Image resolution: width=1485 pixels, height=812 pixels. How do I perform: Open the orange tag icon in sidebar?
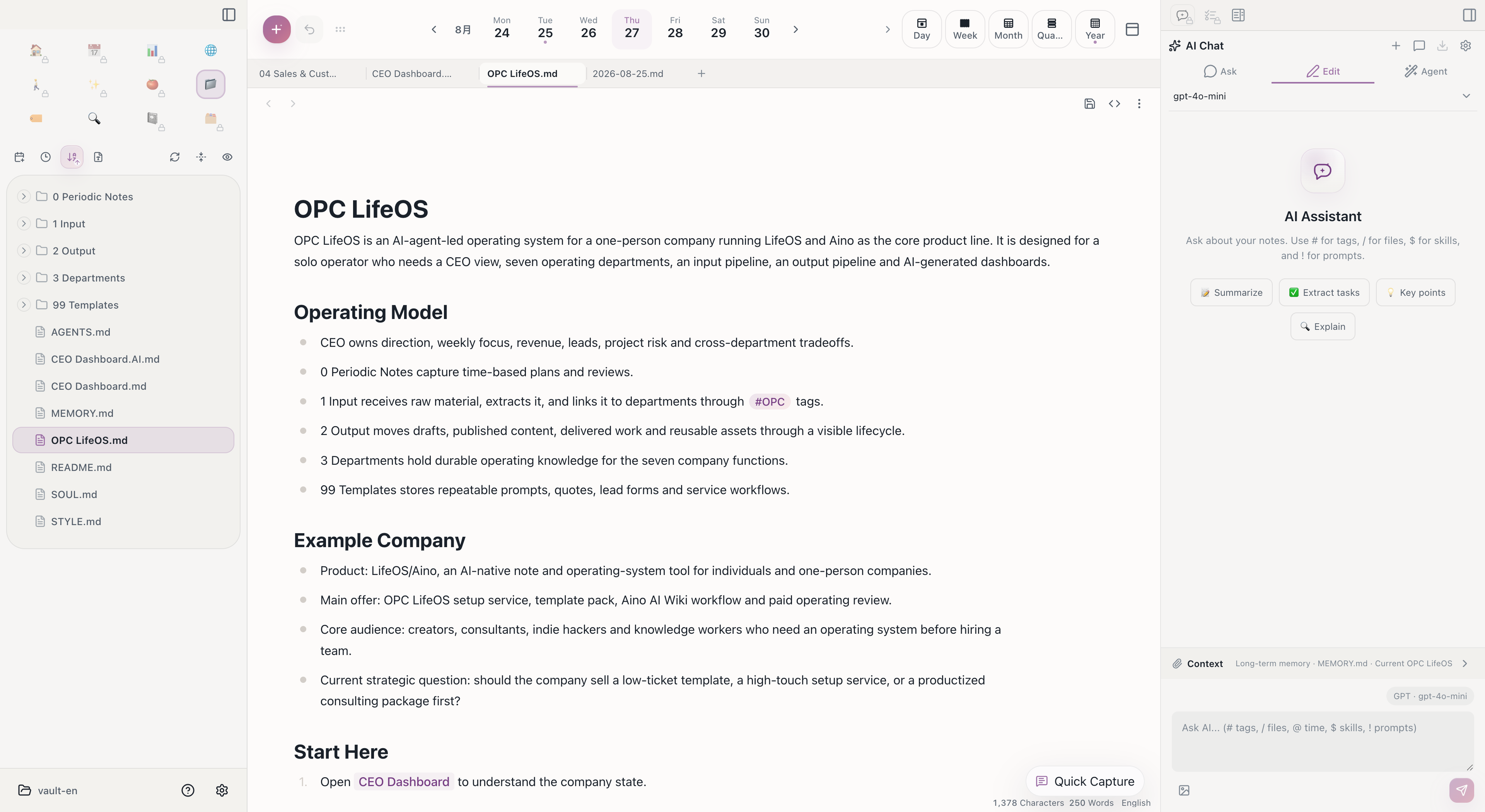pyautogui.click(x=36, y=118)
